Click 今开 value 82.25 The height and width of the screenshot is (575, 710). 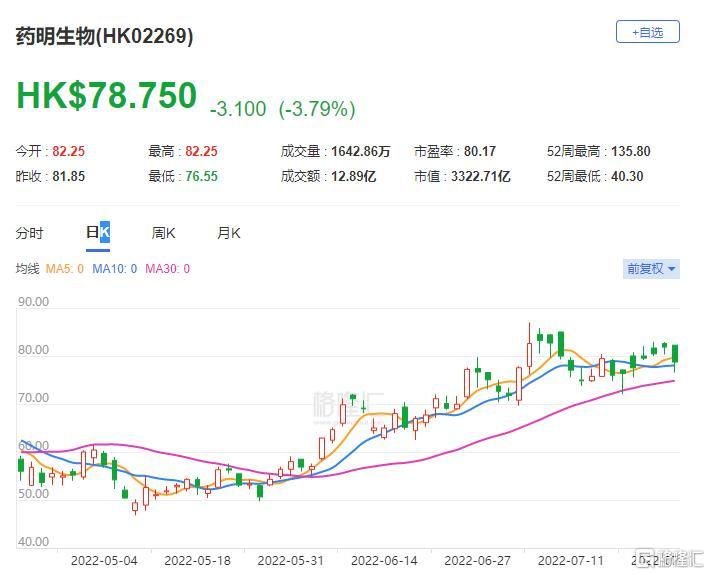tap(68, 151)
